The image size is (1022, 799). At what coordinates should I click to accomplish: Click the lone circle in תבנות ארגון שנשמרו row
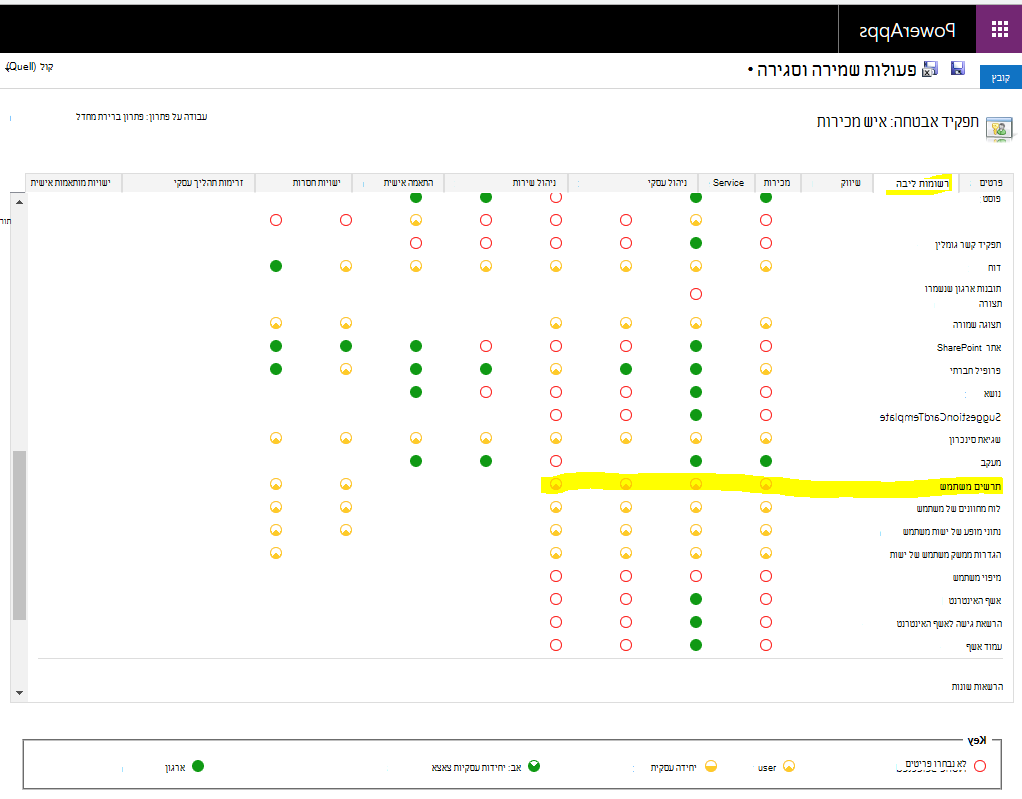695,294
